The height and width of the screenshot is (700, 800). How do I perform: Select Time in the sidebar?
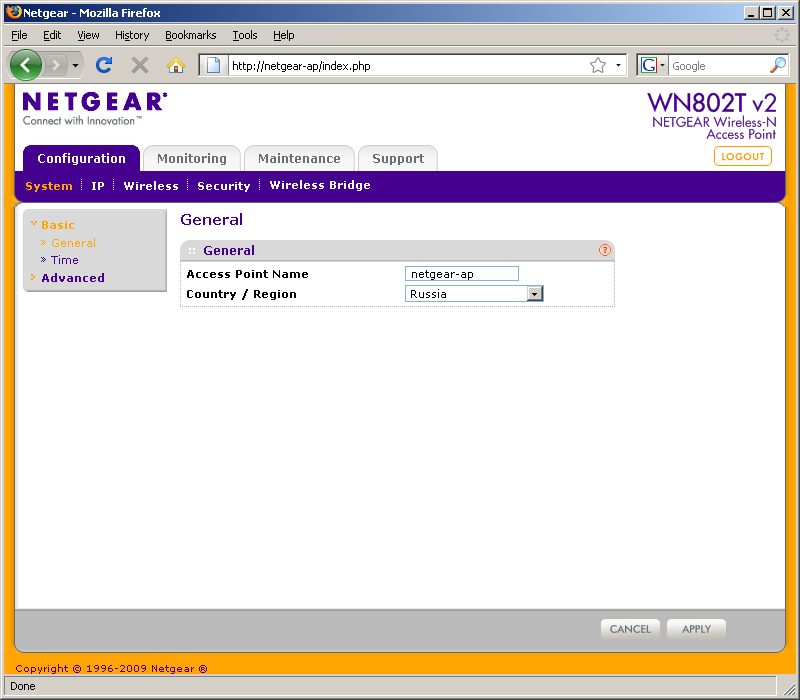64,260
